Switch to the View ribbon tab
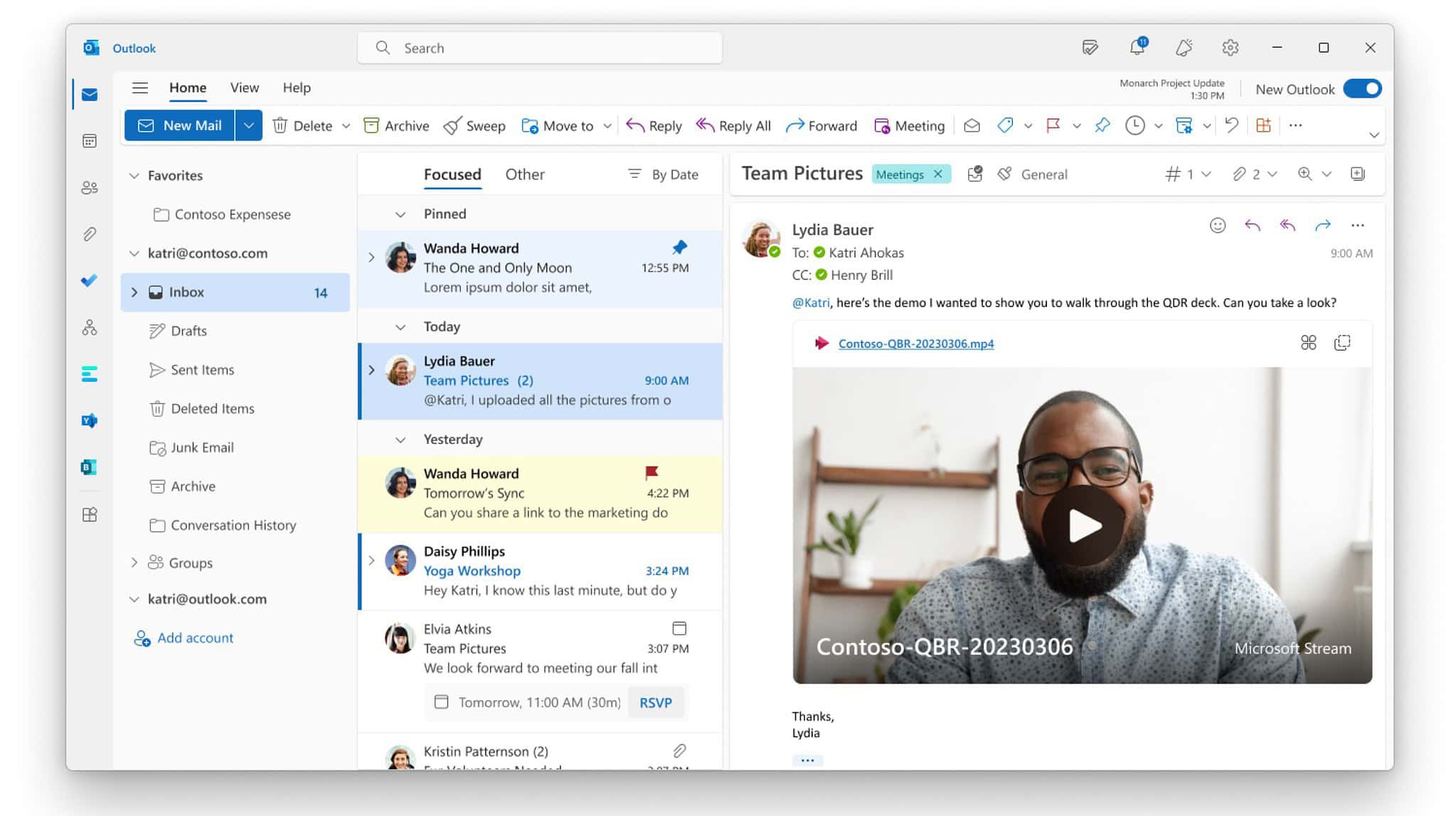 (x=244, y=87)
